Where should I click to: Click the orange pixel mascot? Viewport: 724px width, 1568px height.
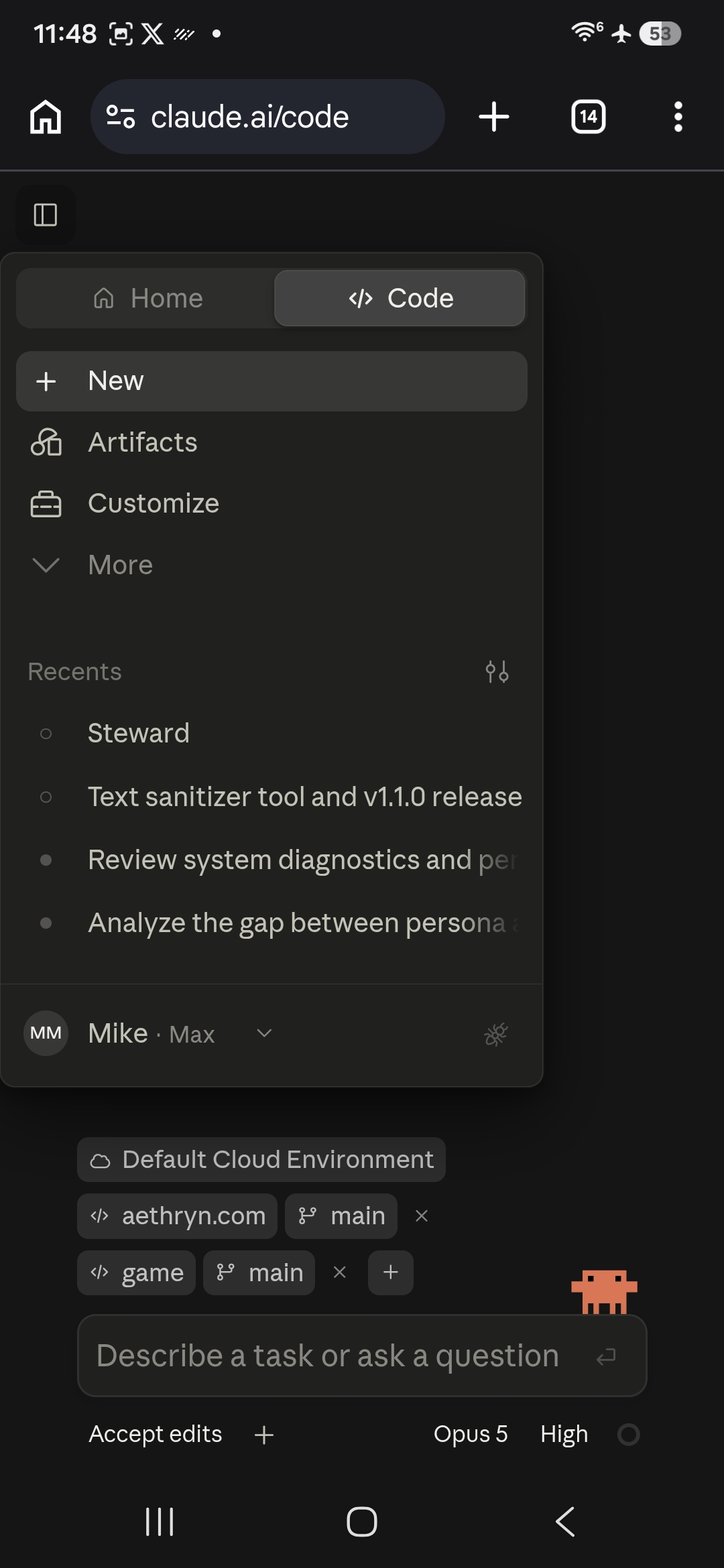604,1291
